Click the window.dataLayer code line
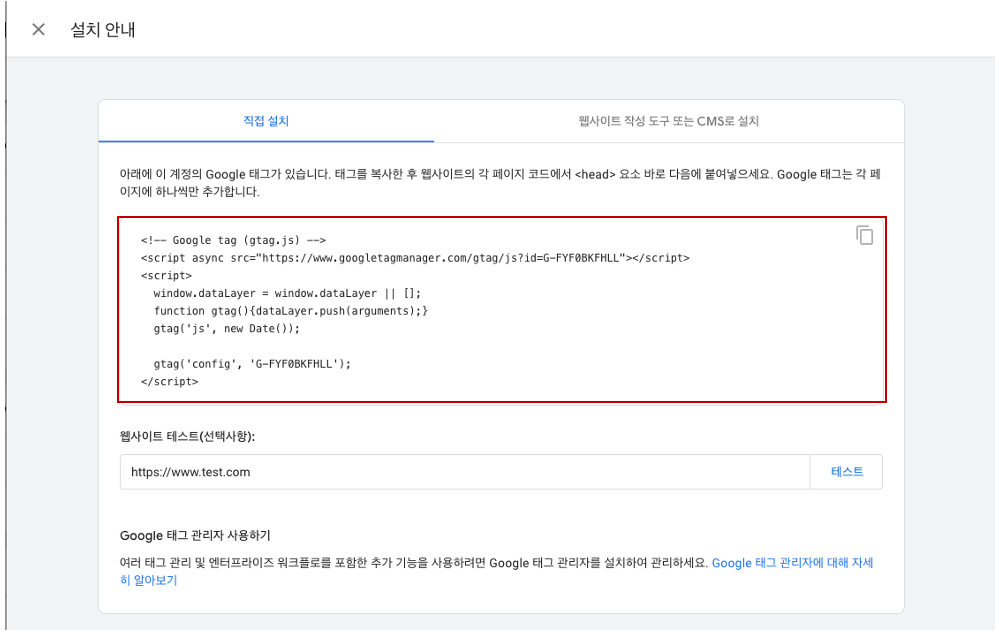This screenshot has width=999, height=635. click(287, 293)
